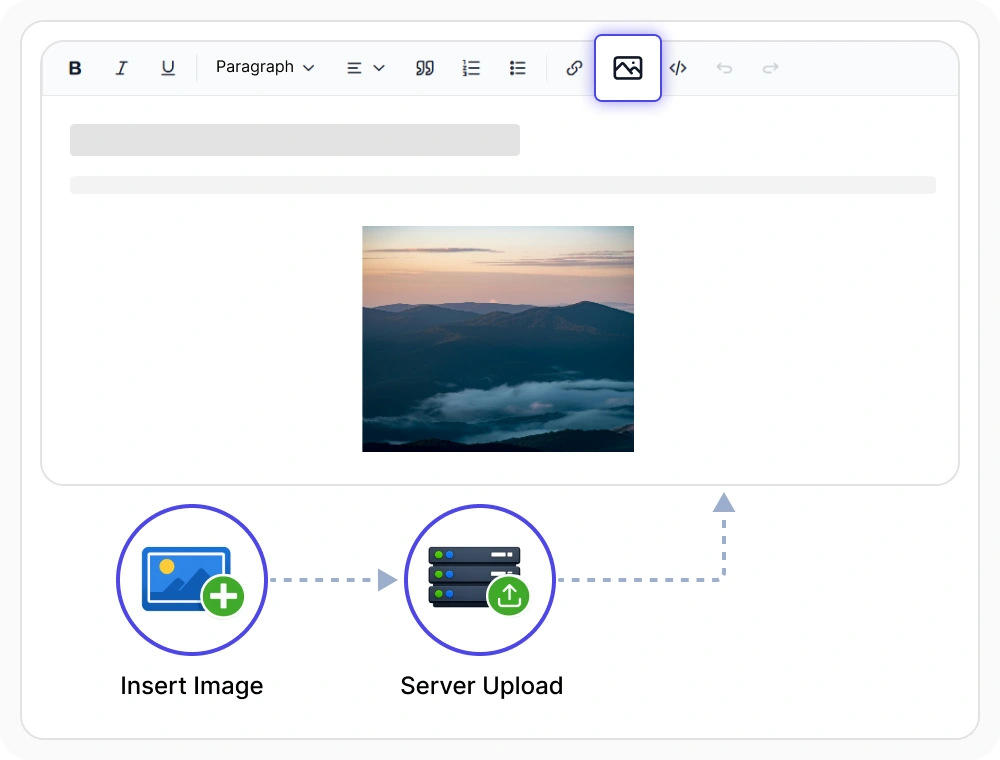This screenshot has height=760, width=1000.
Task: Click the long text placeholder line
Action: coord(503,185)
